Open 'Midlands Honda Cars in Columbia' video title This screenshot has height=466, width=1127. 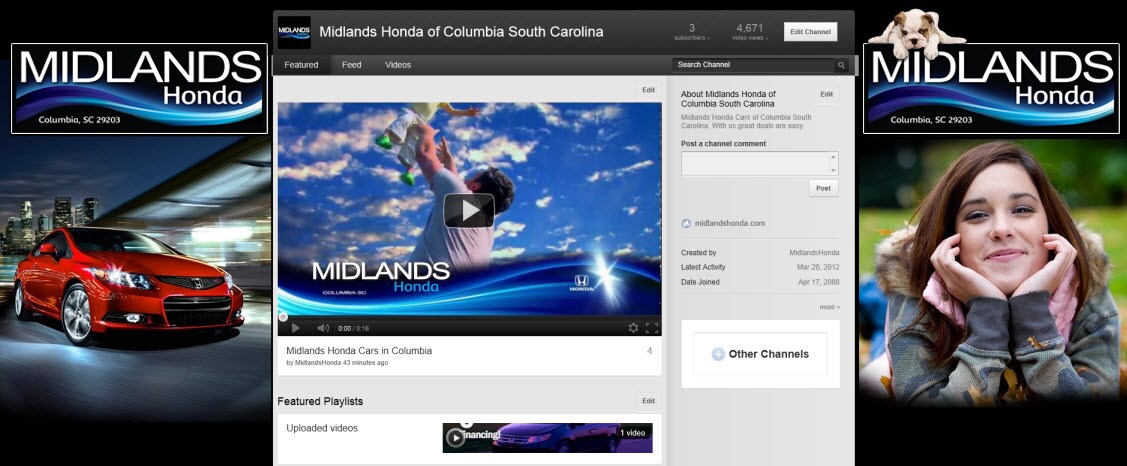(x=359, y=351)
